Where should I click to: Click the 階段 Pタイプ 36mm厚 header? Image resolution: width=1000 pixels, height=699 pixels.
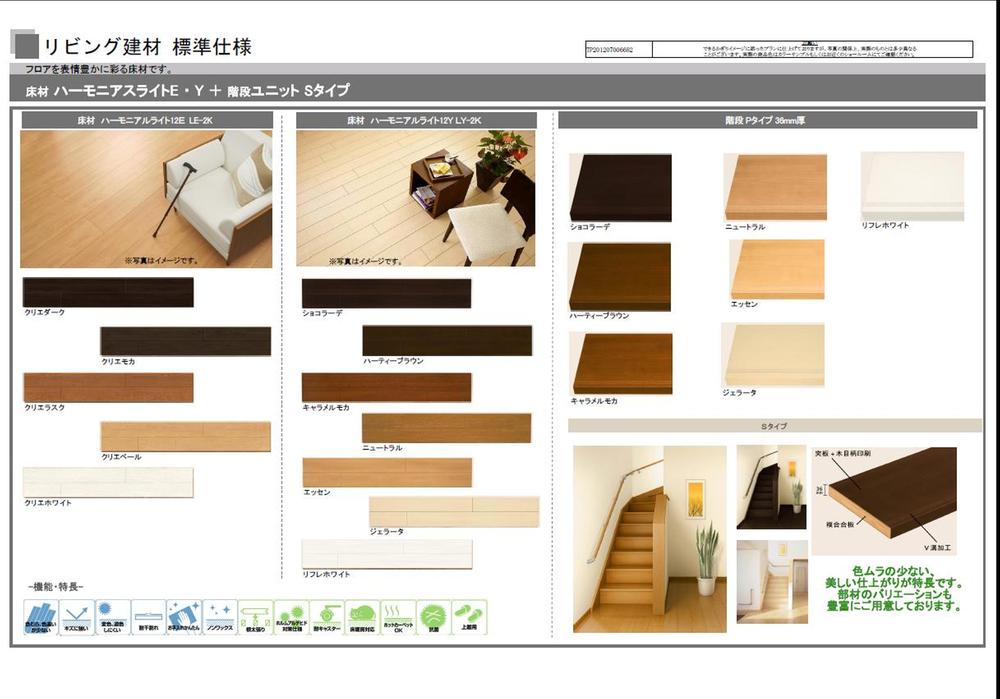click(767, 120)
